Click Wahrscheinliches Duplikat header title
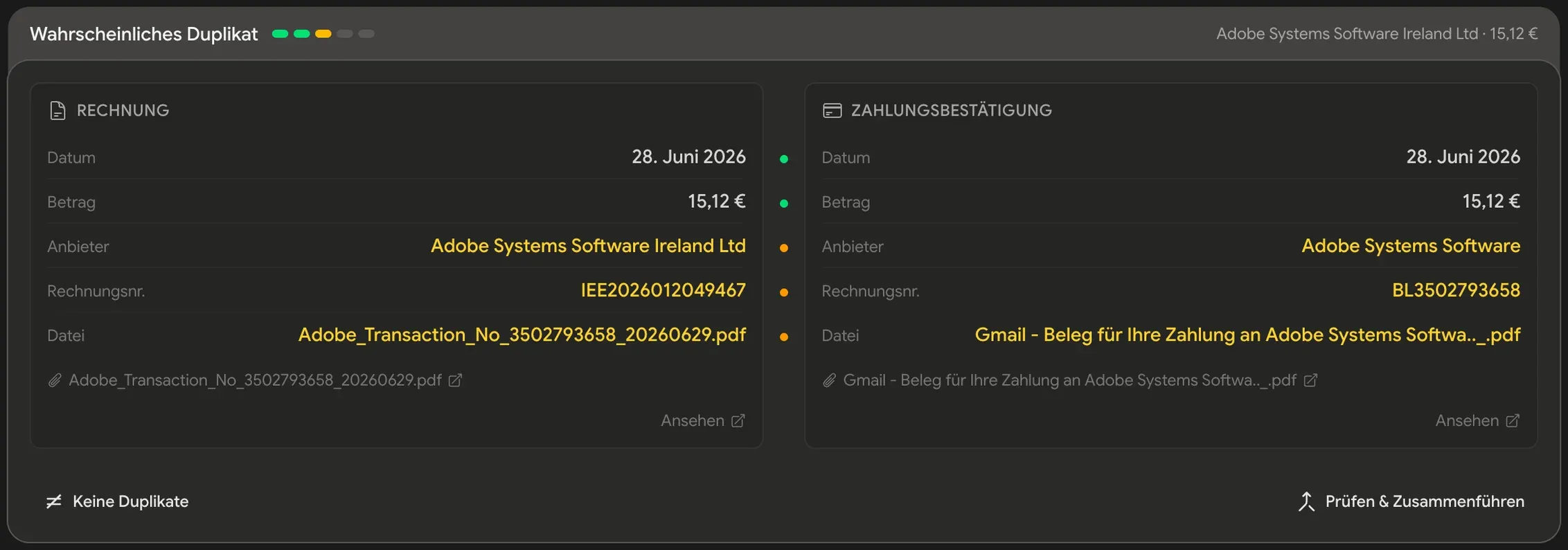The image size is (1568, 550). tap(144, 34)
